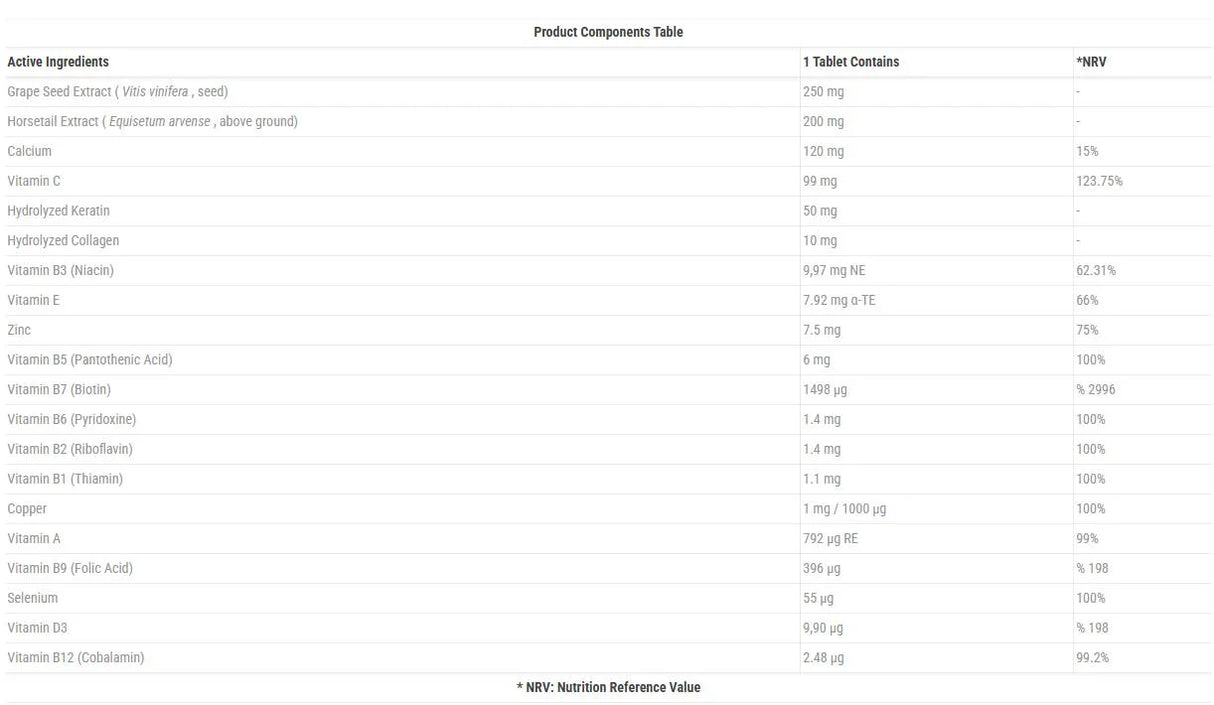Select the Vitamin B7 (Biotin) label

pyautogui.click(x=59, y=390)
